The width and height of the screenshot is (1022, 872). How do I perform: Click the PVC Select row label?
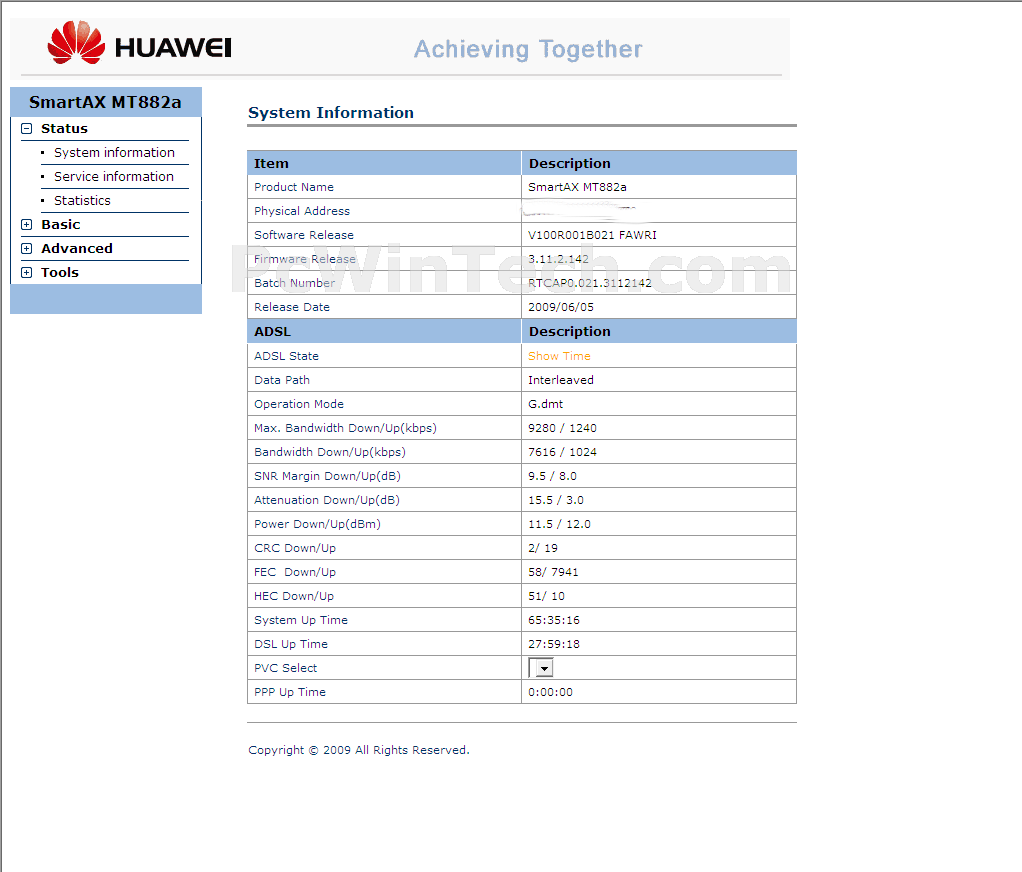pos(285,669)
